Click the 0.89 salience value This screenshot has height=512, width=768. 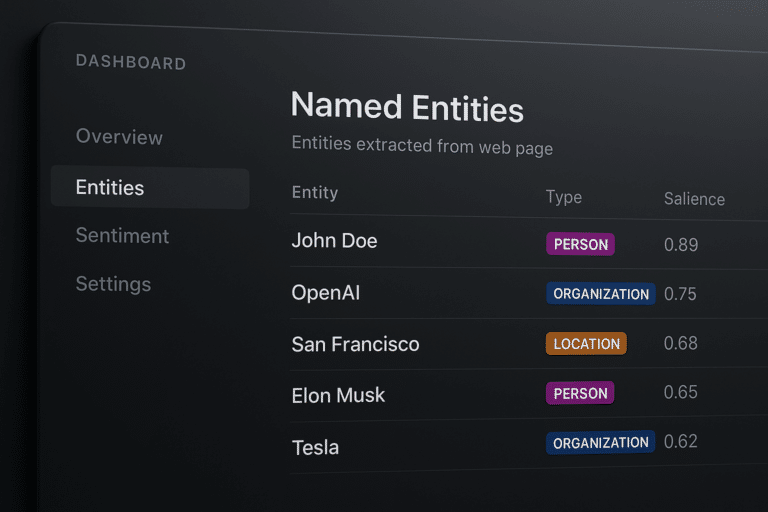coord(681,244)
